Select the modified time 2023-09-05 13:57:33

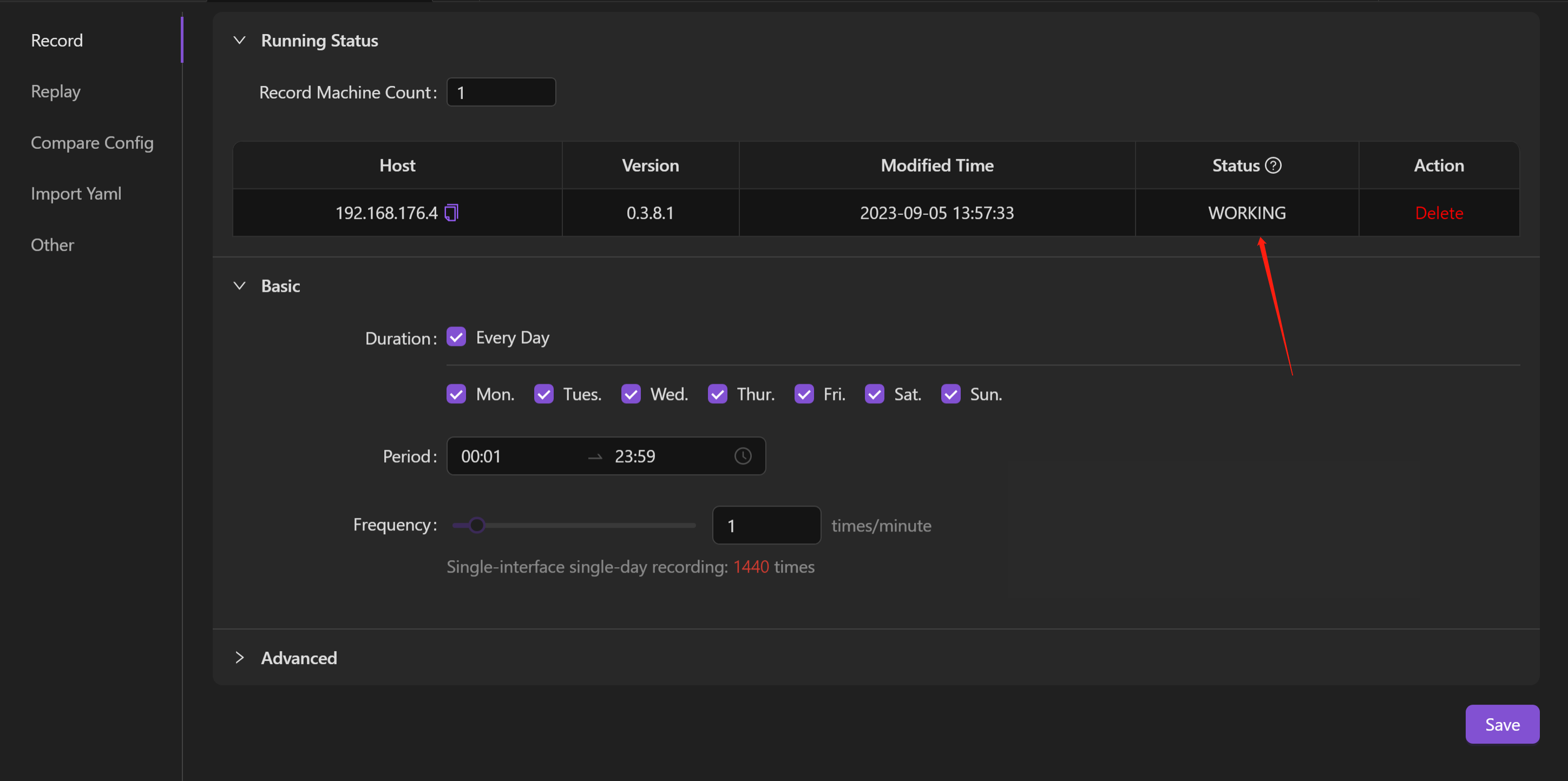tap(937, 213)
